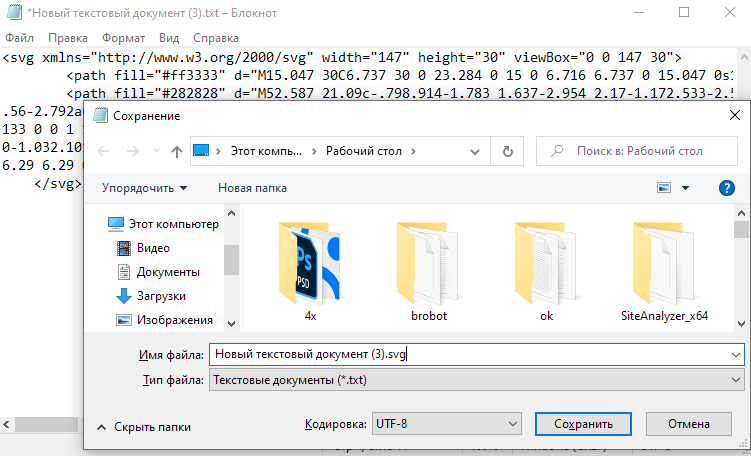Click the Отмена button

(x=688, y=424)
